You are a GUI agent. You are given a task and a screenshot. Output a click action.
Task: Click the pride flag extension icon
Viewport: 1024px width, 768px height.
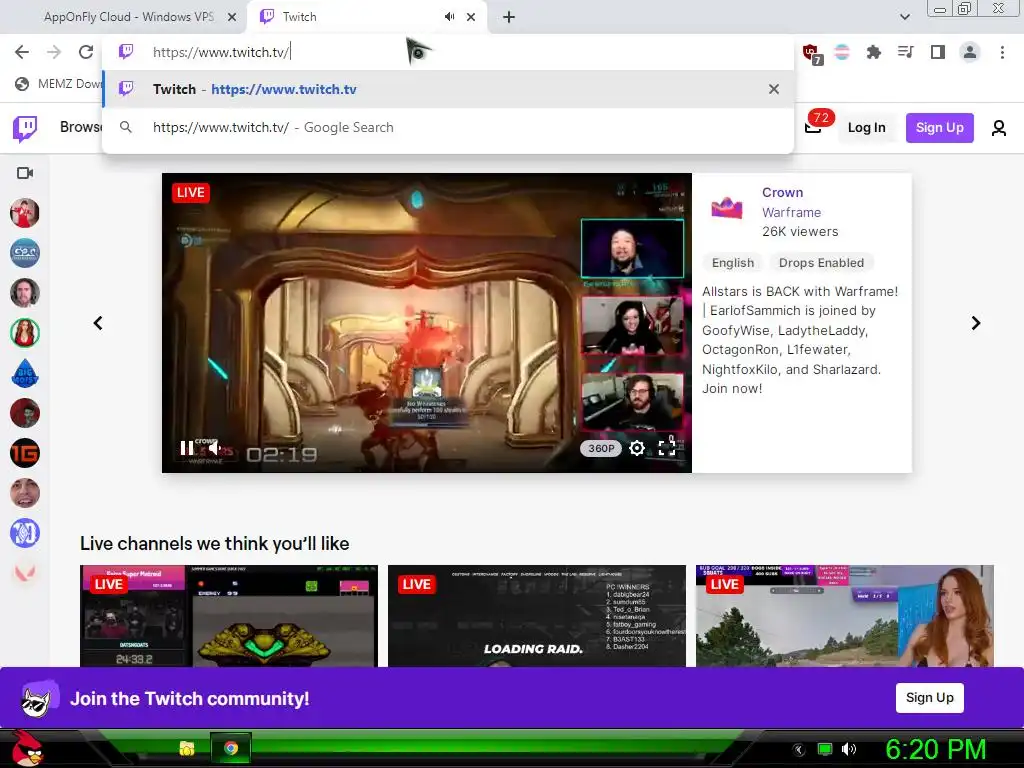coord(842,52)
